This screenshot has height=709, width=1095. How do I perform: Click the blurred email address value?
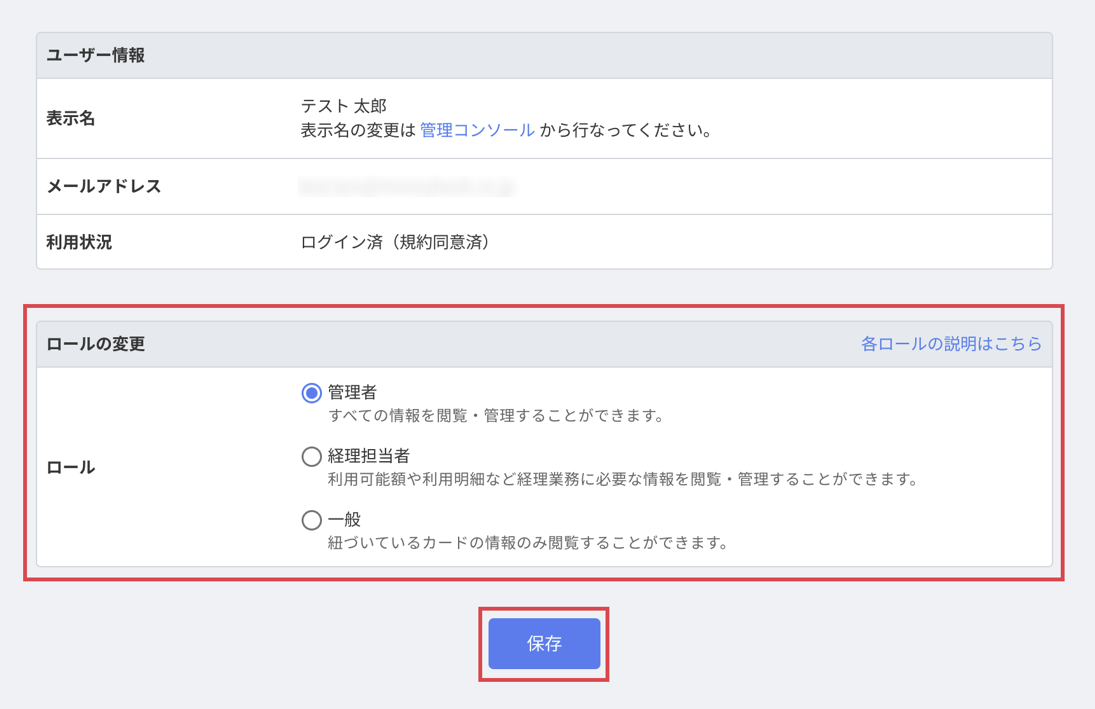click(x=407, y=187)
